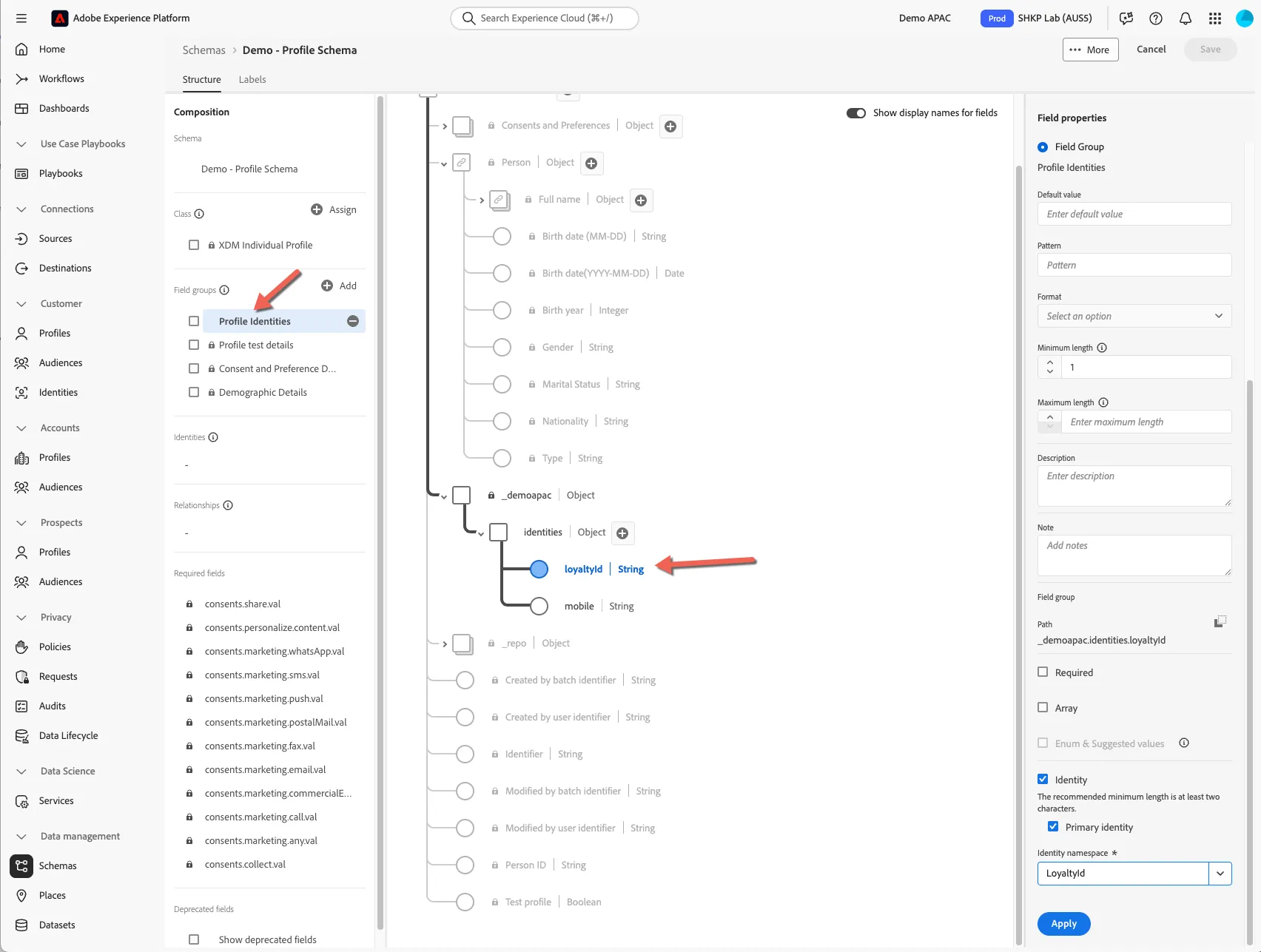
Task: Click the plus icon beside Full name
Action: tap(641, 200)
